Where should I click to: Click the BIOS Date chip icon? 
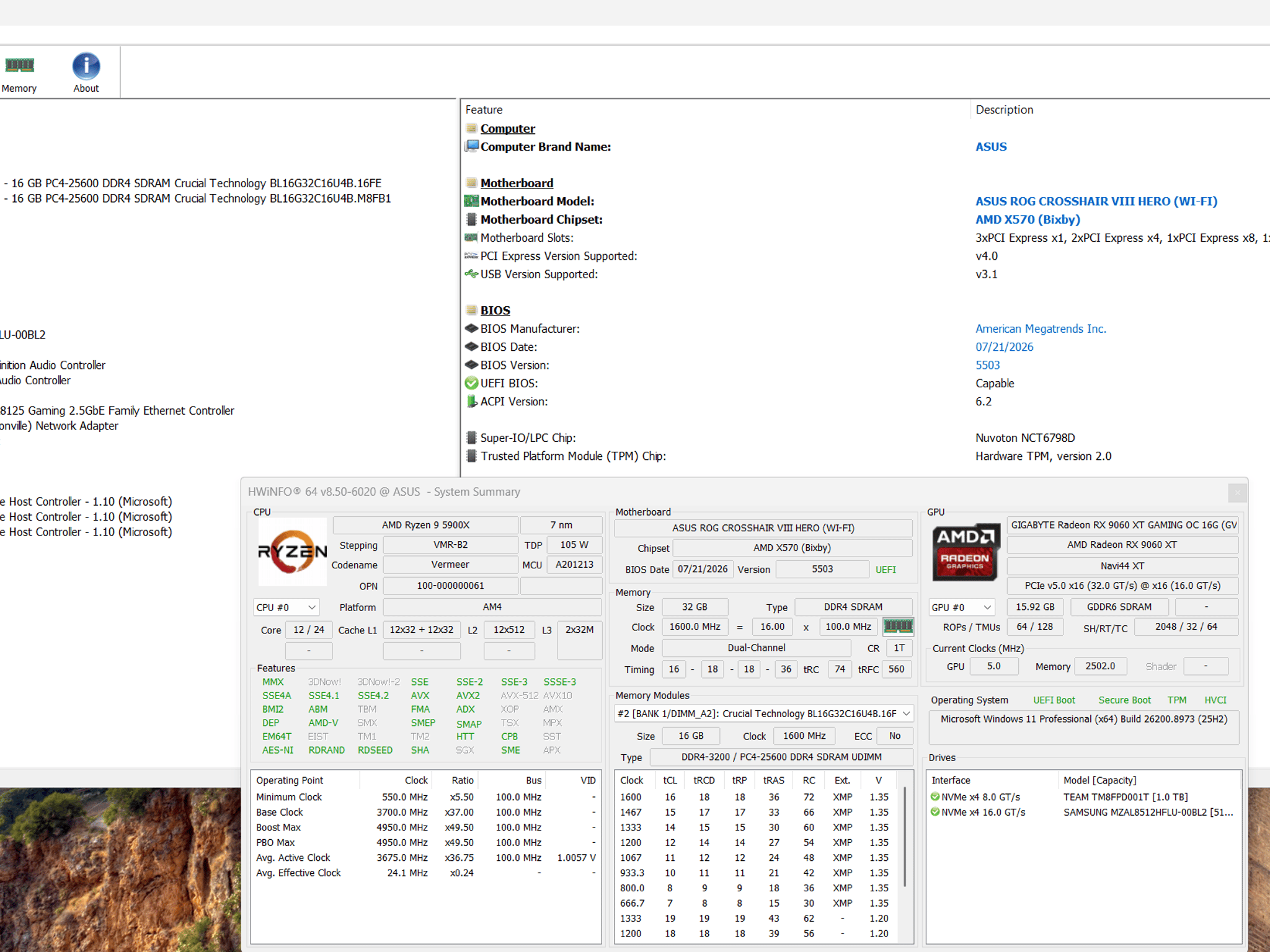tap(471, 346)
